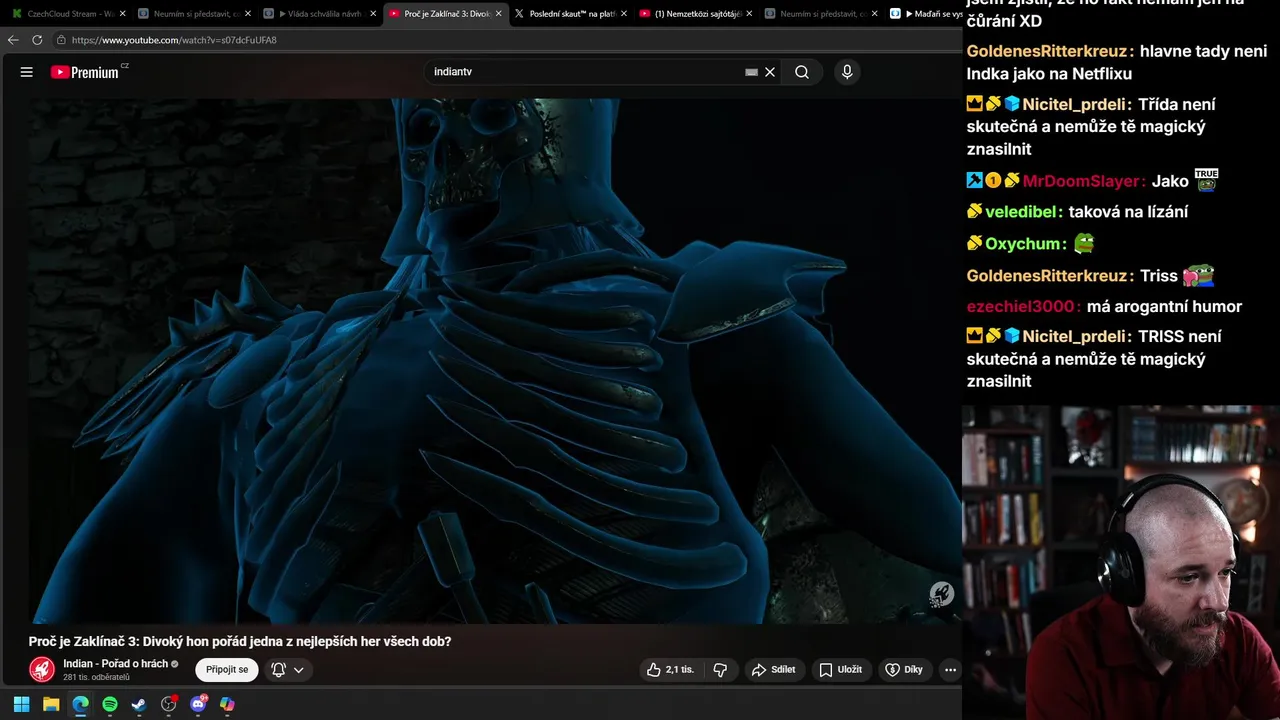Click TRUE emote in MrDoomSlayer message

pos(1207,180)
